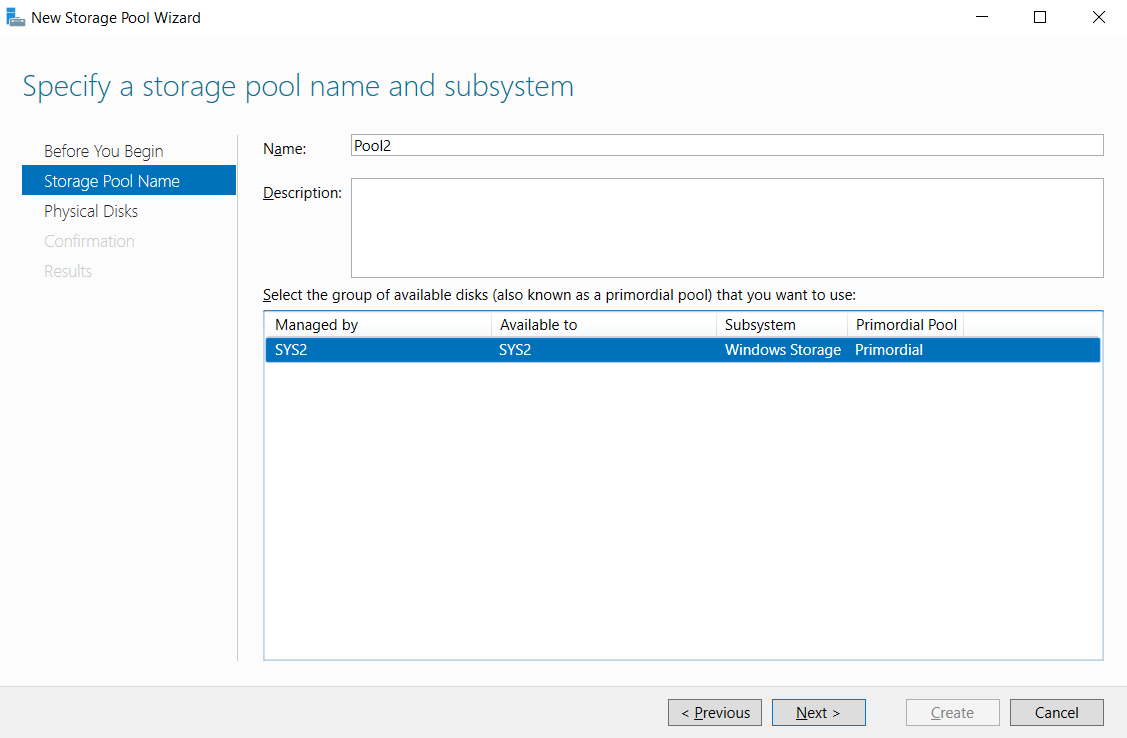The image size is (1127, 738).
Task: Click the Name field containing Pool2
Action: pyautogui.click(x=727, y=145)
